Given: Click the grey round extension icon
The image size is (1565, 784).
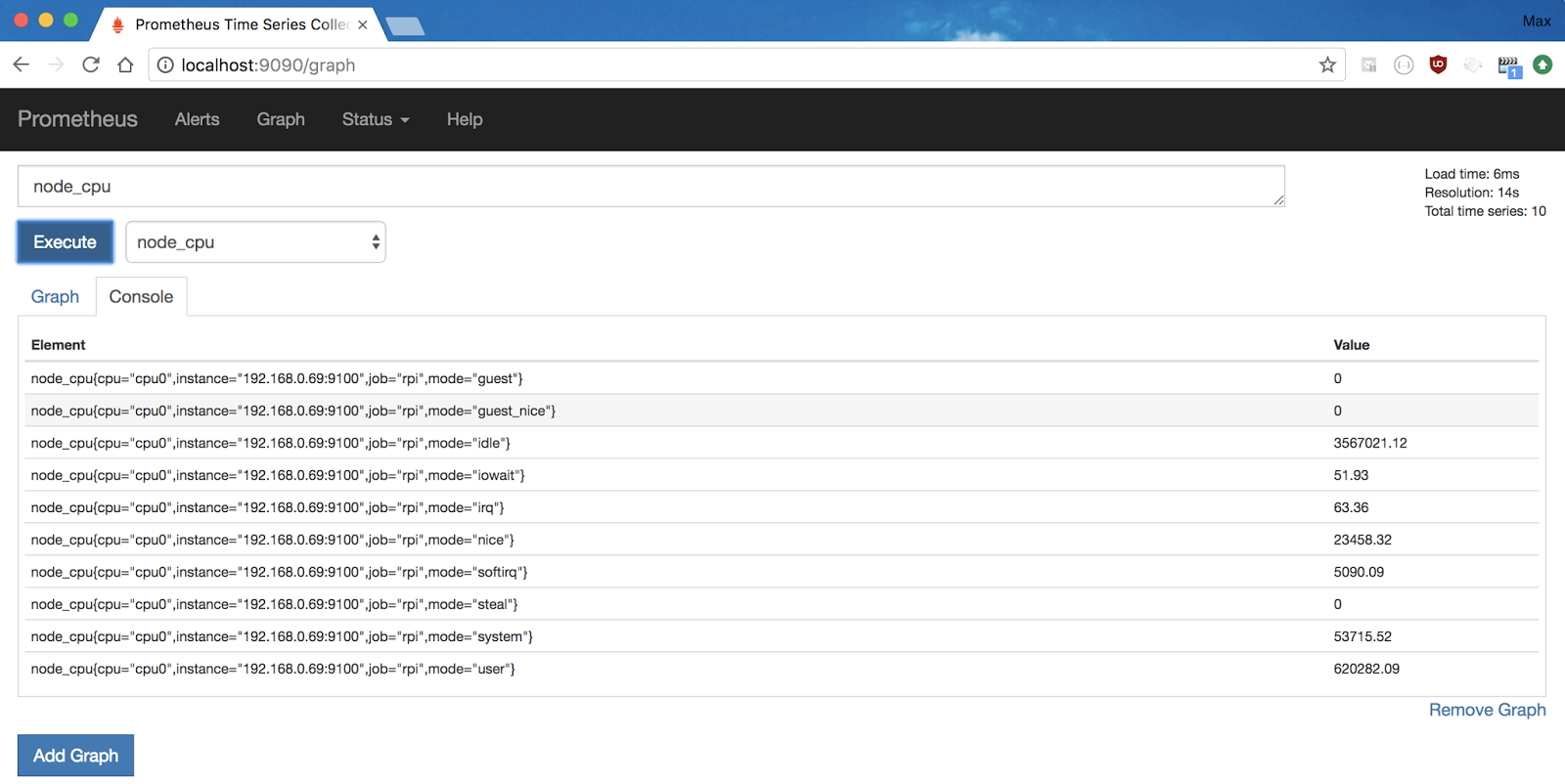Looking at the screenshot, I should pyautogui.click(x=1404, y=65).
